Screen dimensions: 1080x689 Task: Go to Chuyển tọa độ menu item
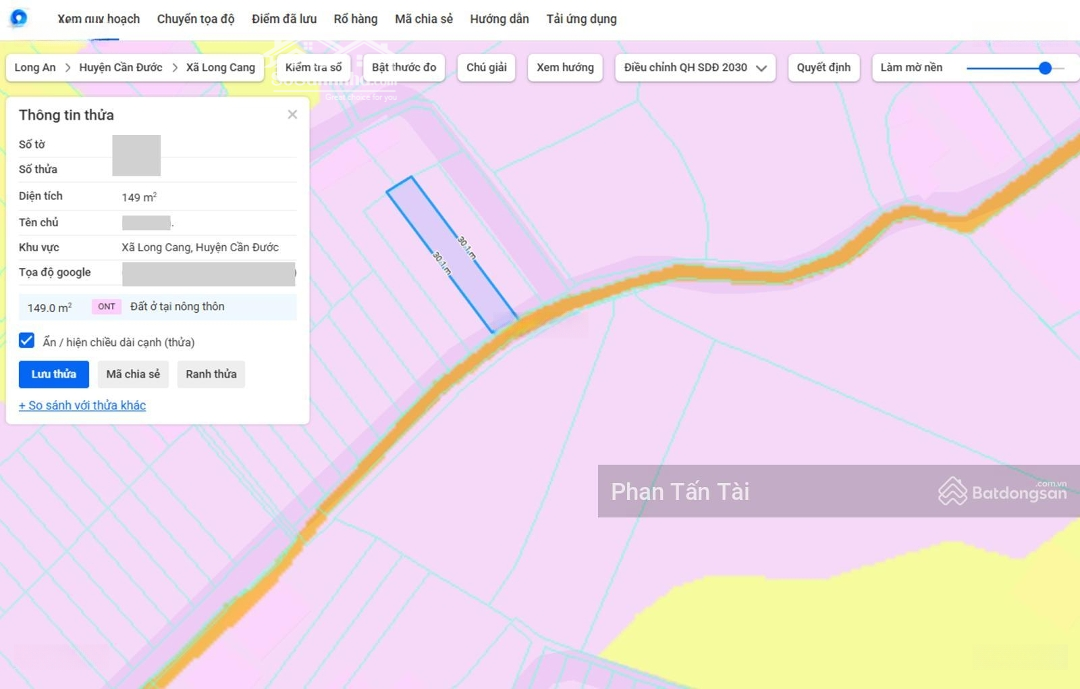[196, 19]
